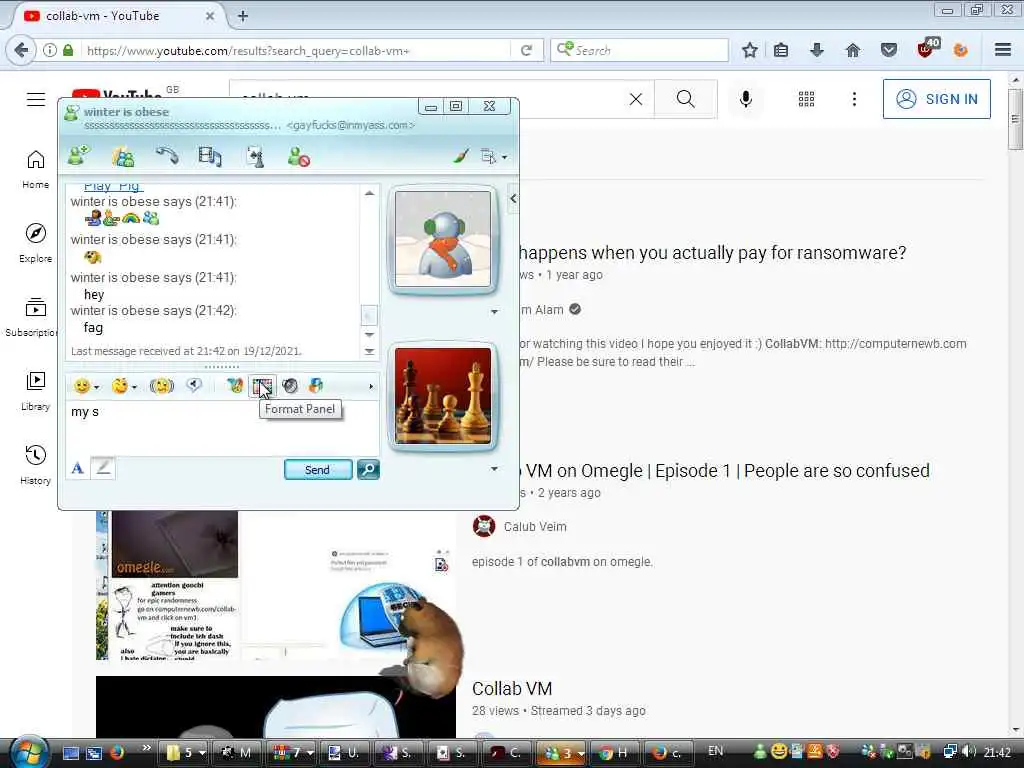This screenshot has width=1024, height=768.
Task: Open the share video and music icon
Action: click(x=210, y=157)
